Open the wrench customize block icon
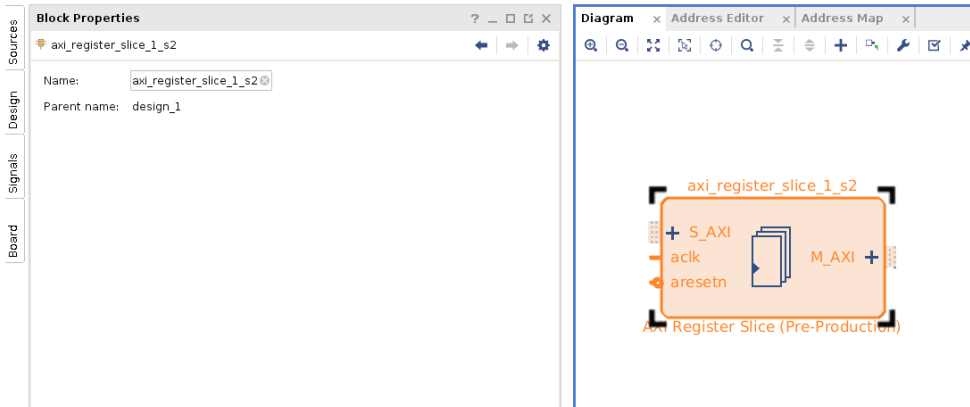Viewport: 970px width, 407px height. tap(902, 46)
